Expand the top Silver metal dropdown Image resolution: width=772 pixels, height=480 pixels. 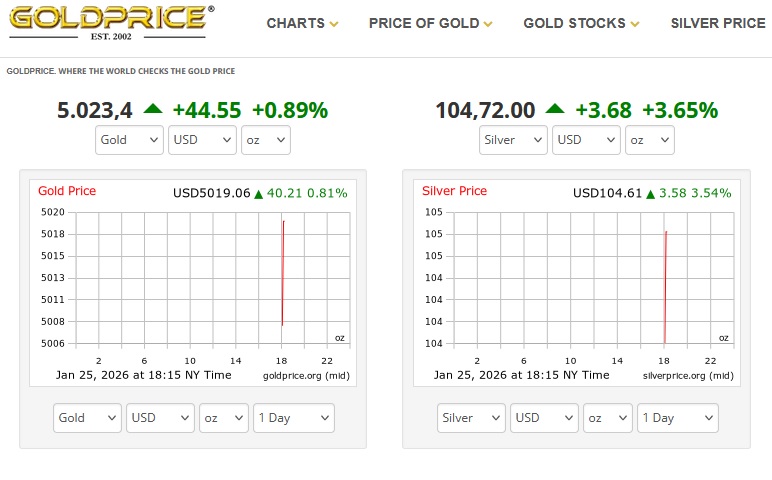(513, 140)
